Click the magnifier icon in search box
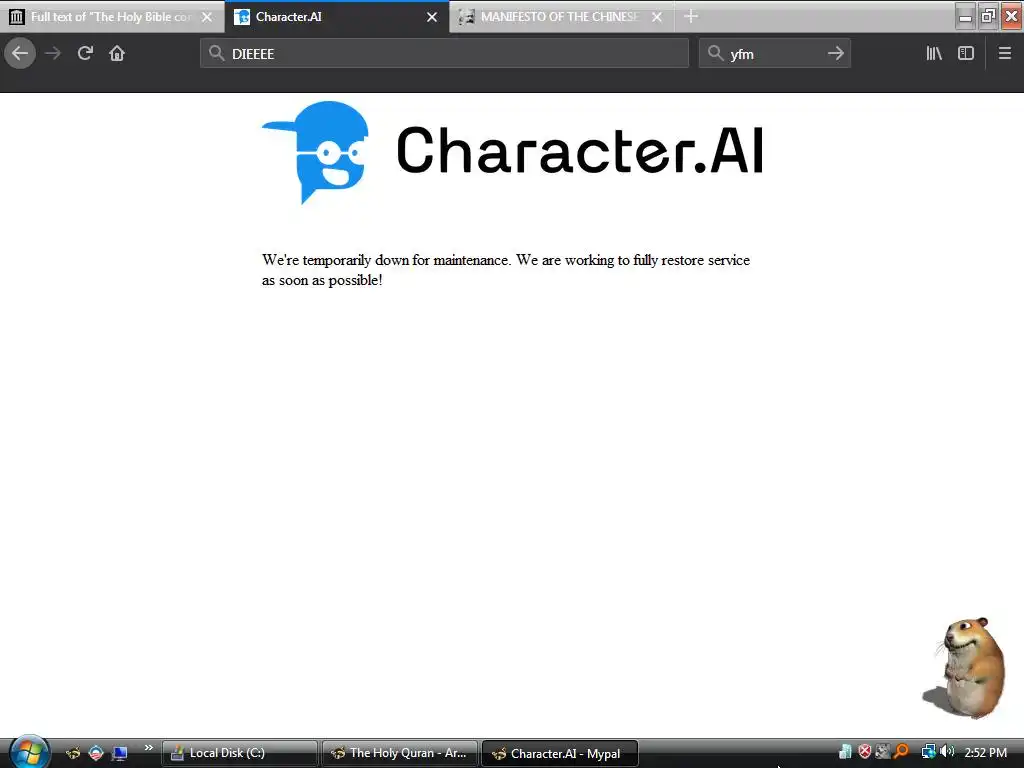Screen dimensions: 1024x768 point(716,53)
